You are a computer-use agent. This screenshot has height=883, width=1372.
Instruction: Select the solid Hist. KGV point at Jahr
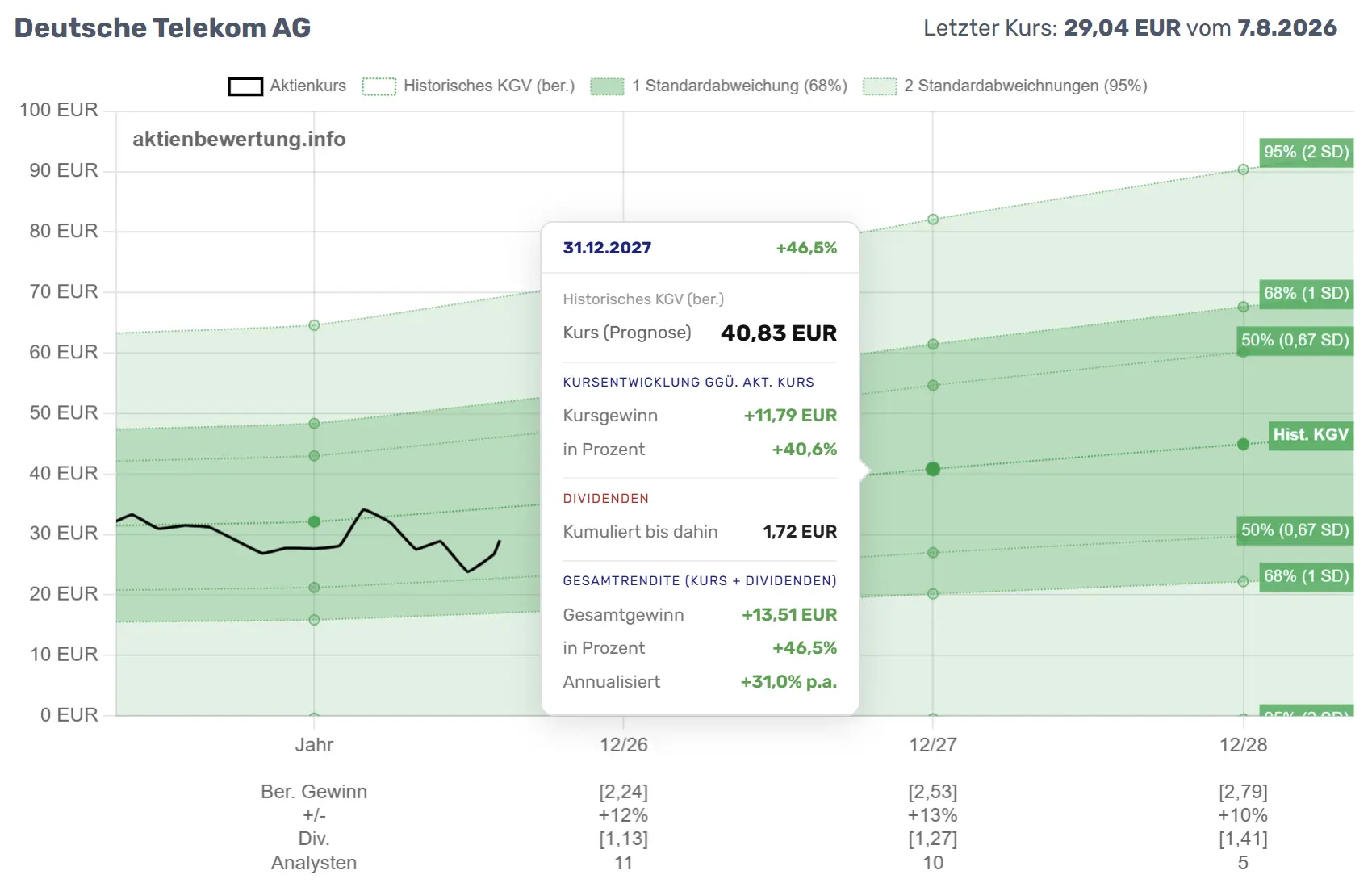[x=314, y=521]
